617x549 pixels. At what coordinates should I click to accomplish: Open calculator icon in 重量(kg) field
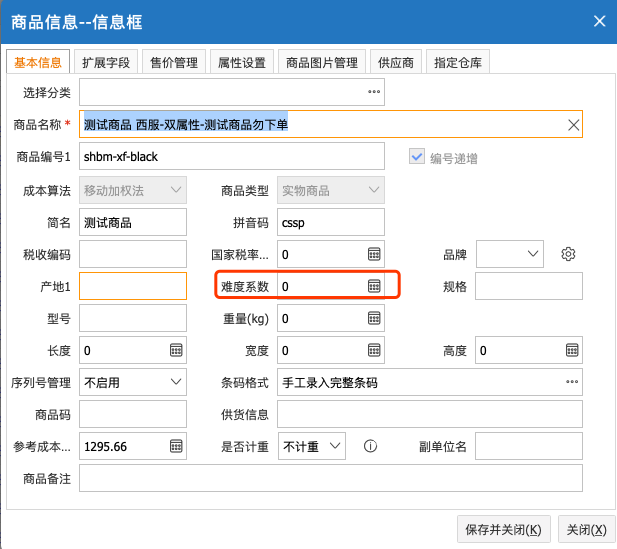[x=374, y=318]
